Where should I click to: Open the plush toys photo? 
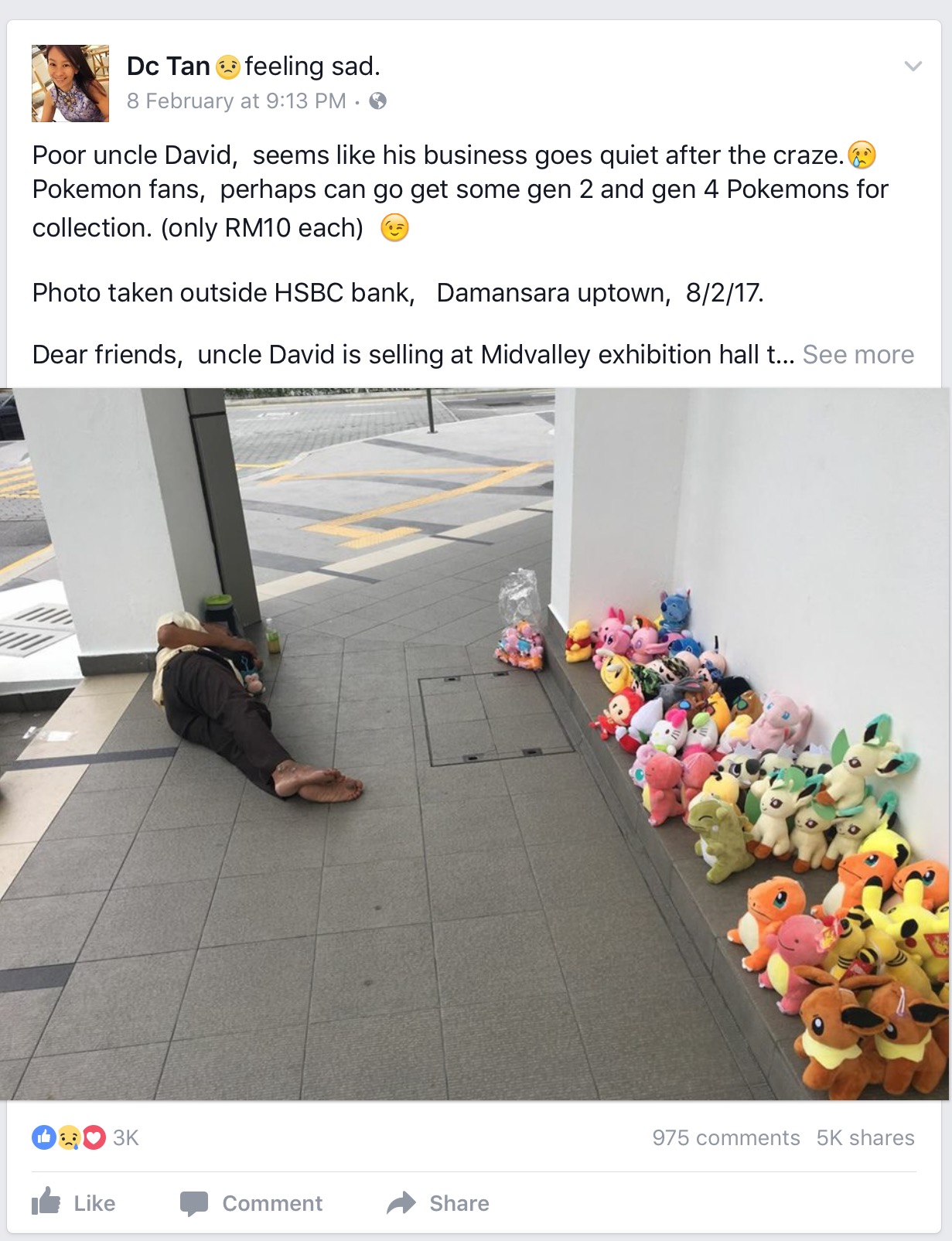[476, 744]
